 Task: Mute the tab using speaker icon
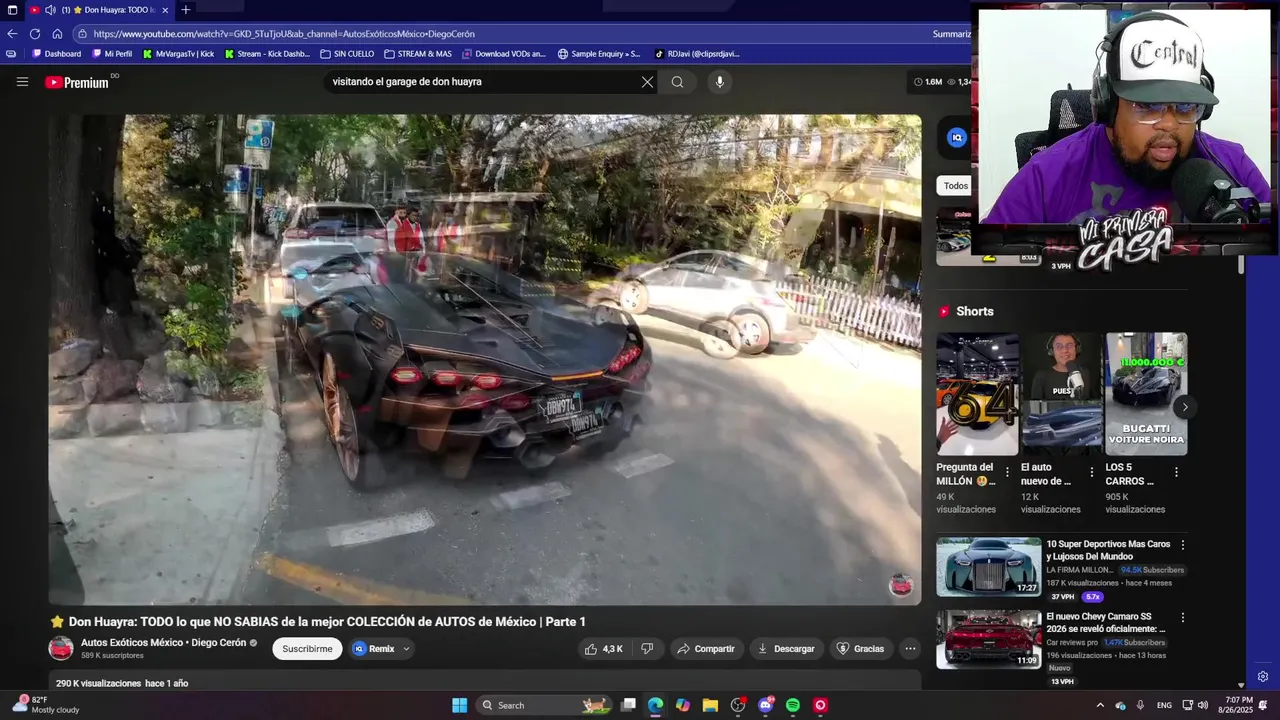pyautogui.click(x=50, y=10)
